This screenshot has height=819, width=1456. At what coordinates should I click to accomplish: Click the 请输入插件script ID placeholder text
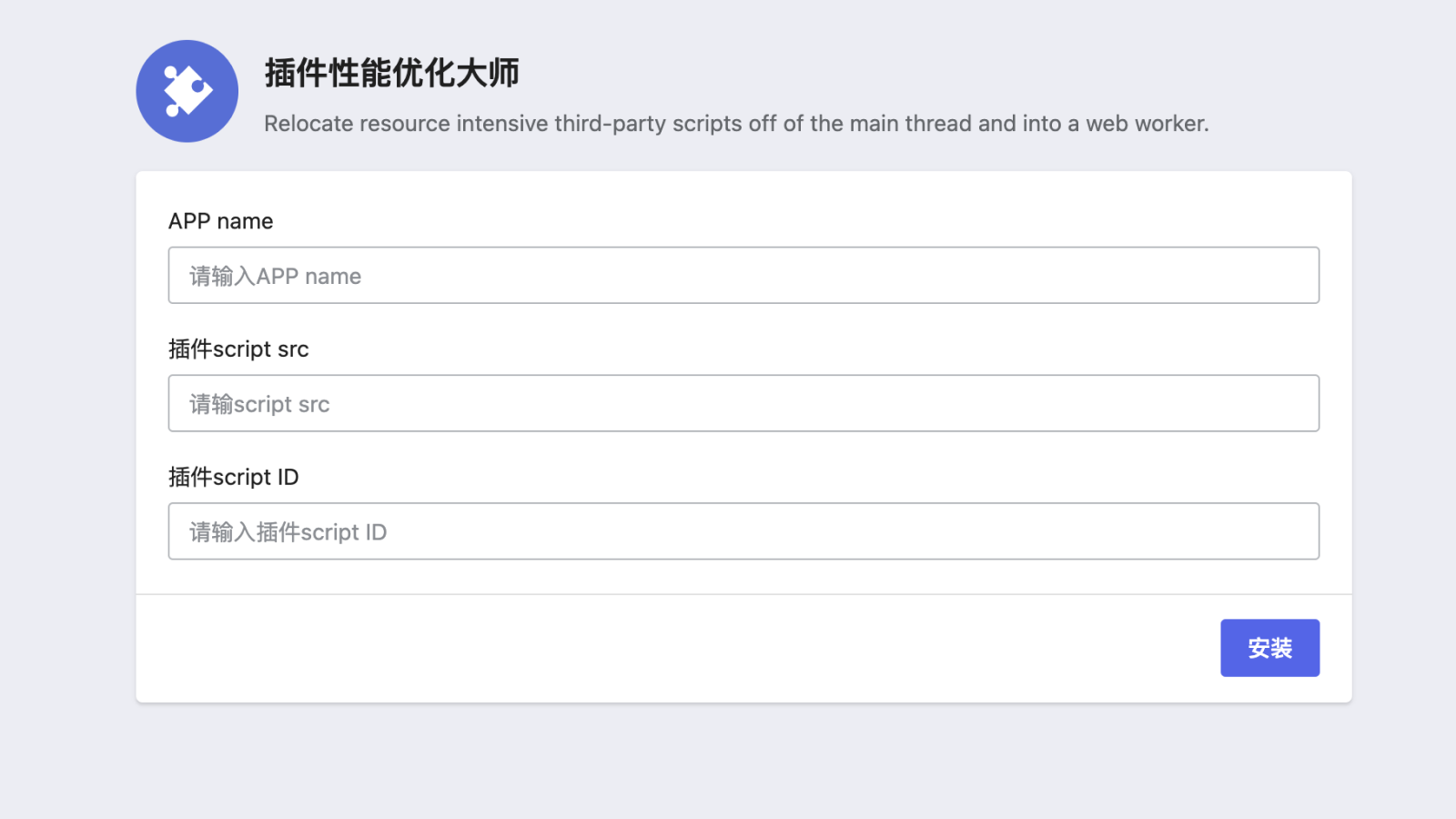pos(288,532)
